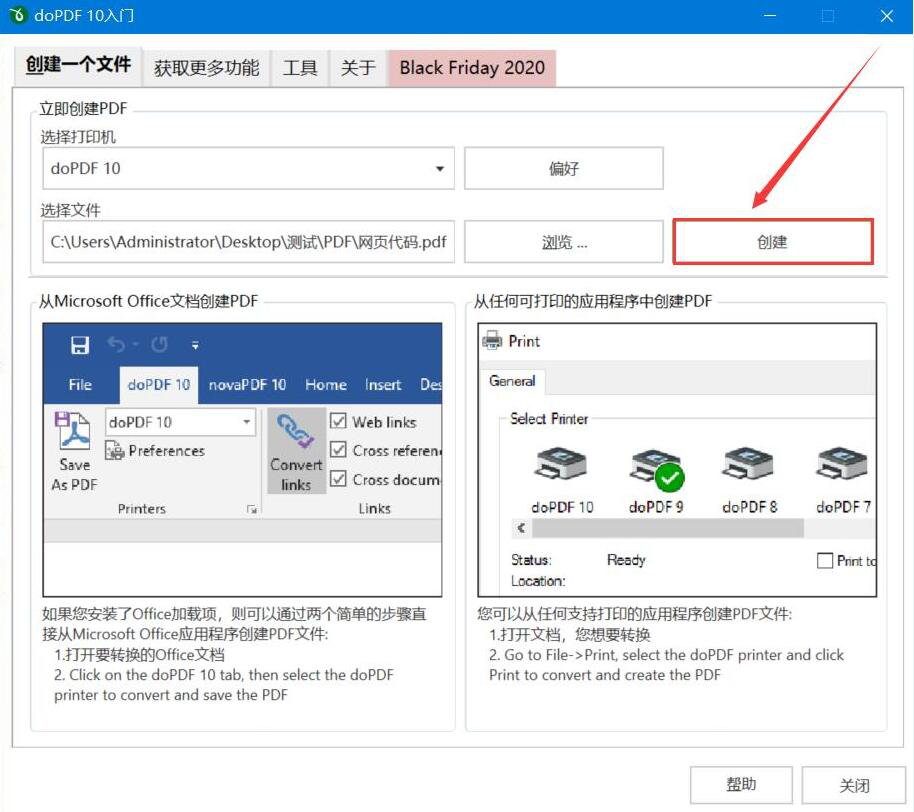Click the Insert ribbon tab
The image size is (914, 812).
coord(383,385)
